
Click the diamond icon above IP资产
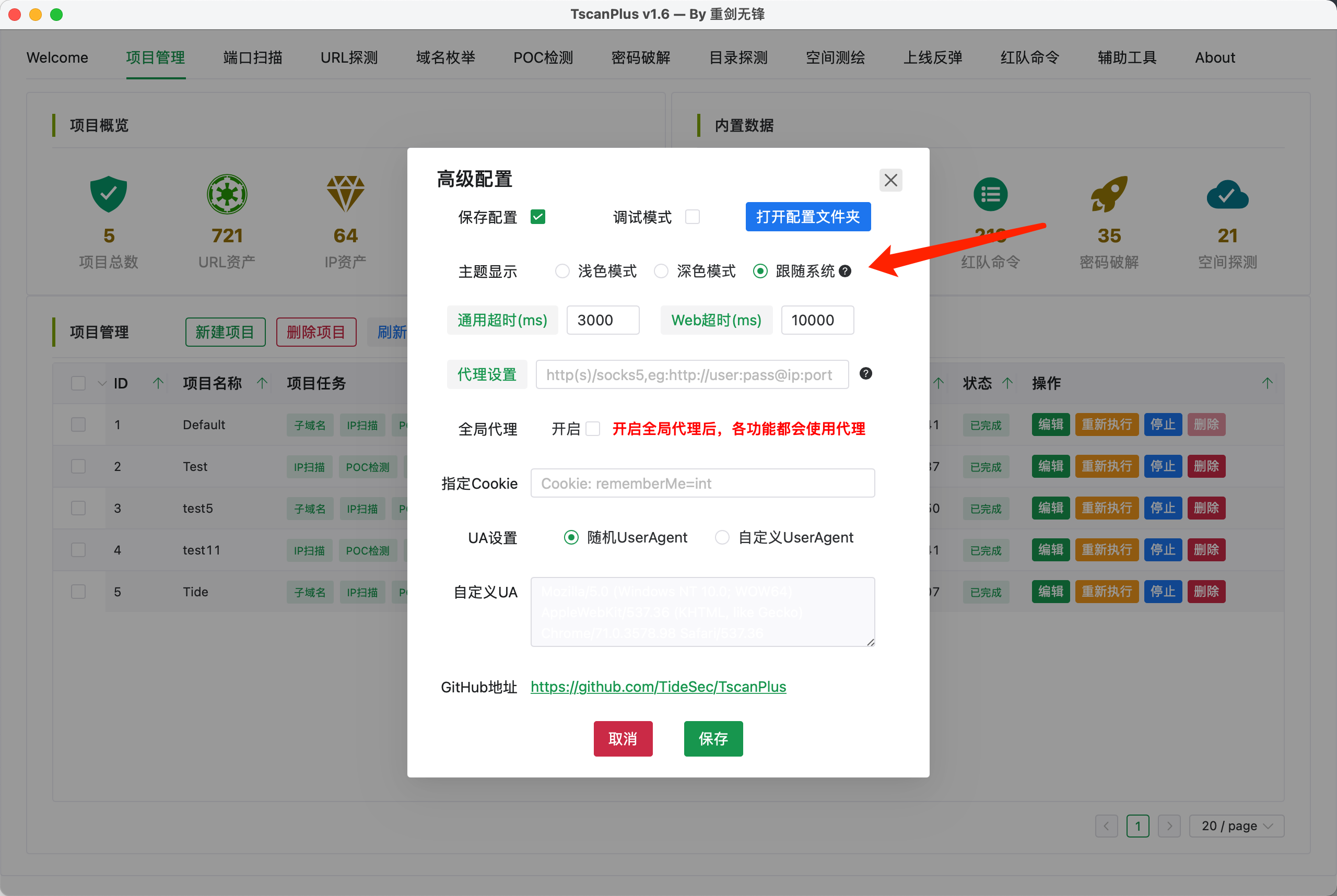[x=345, y=194]
